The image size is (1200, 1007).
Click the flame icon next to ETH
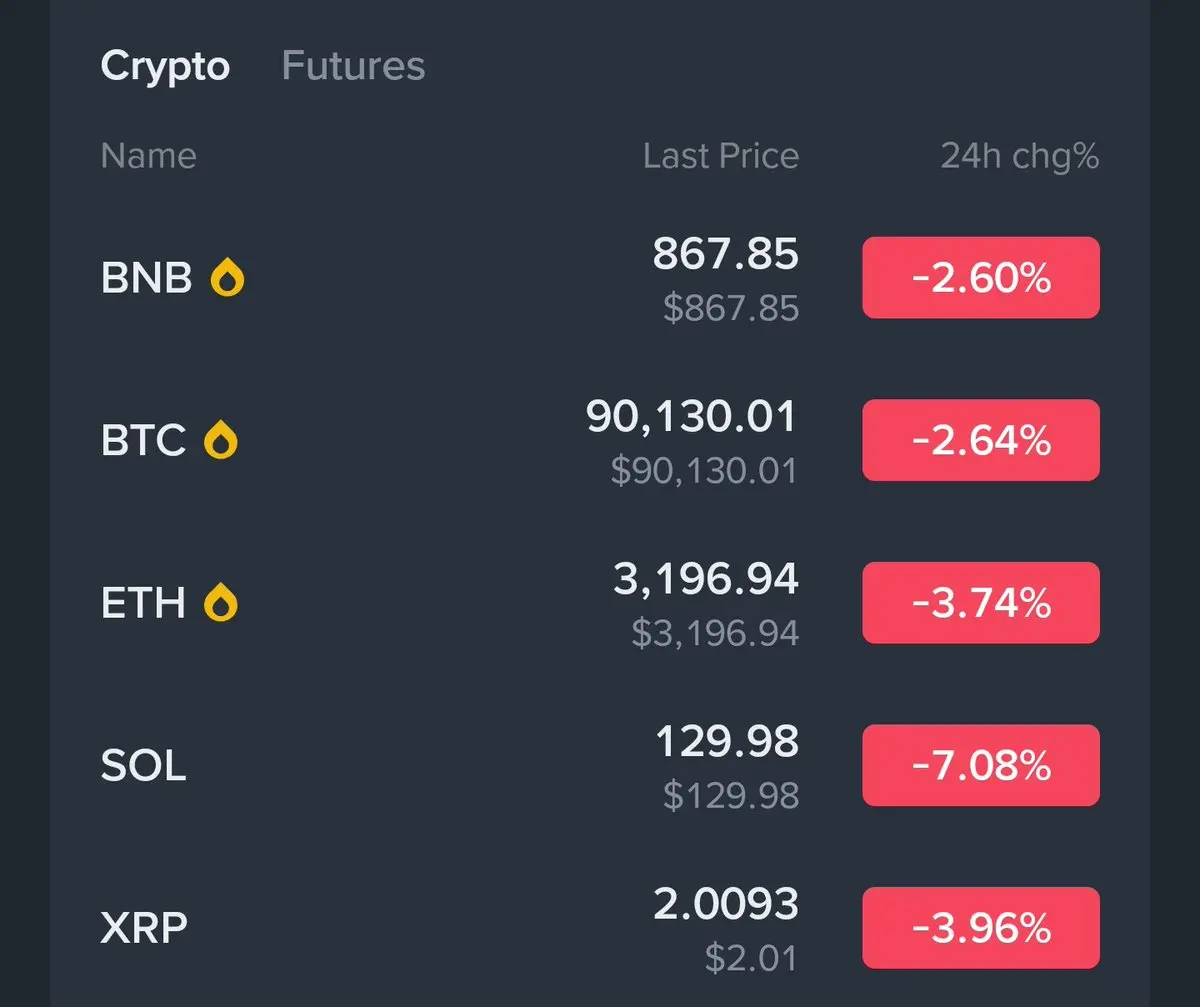click(x=221, y=603)
